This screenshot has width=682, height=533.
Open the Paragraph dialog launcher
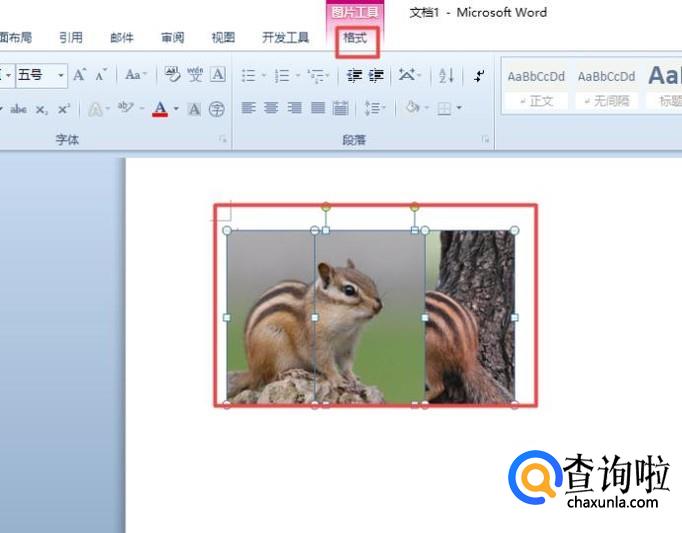tap(485, 139)
